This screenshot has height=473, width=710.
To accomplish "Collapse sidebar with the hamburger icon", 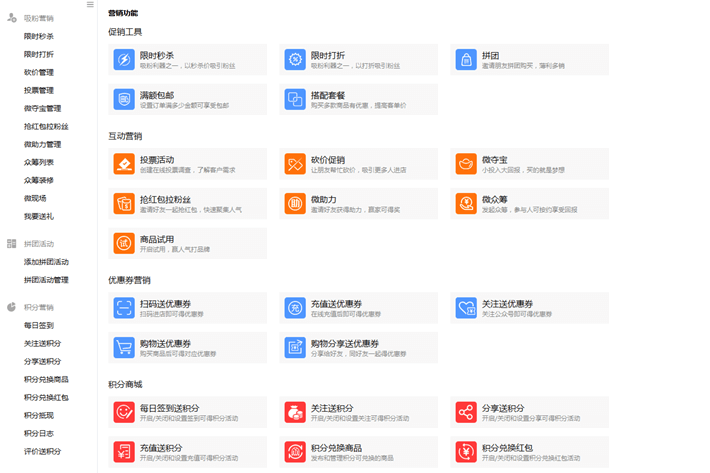I will pos(90,5).
